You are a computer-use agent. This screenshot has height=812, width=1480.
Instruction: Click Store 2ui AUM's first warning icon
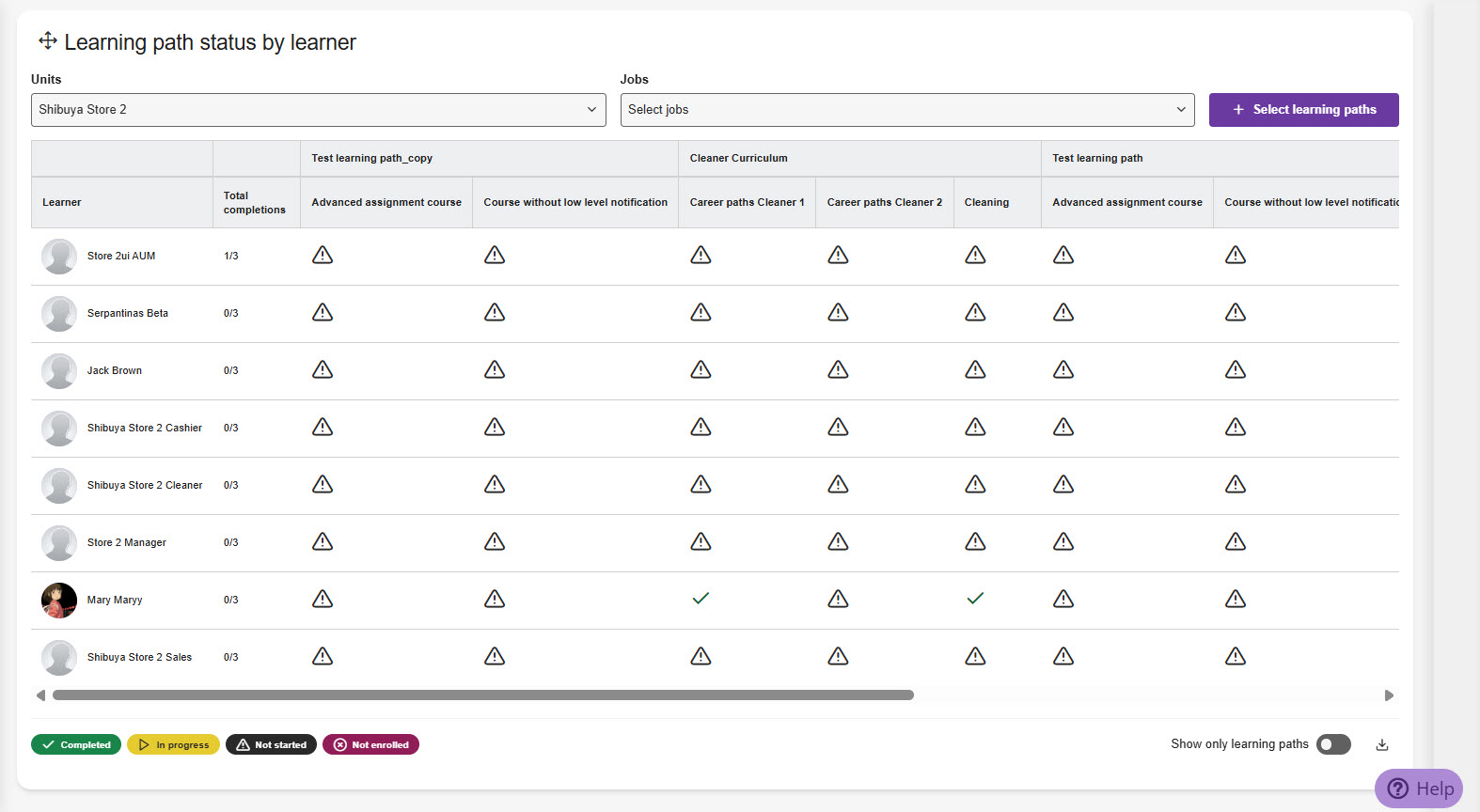(x=323, y=255)
